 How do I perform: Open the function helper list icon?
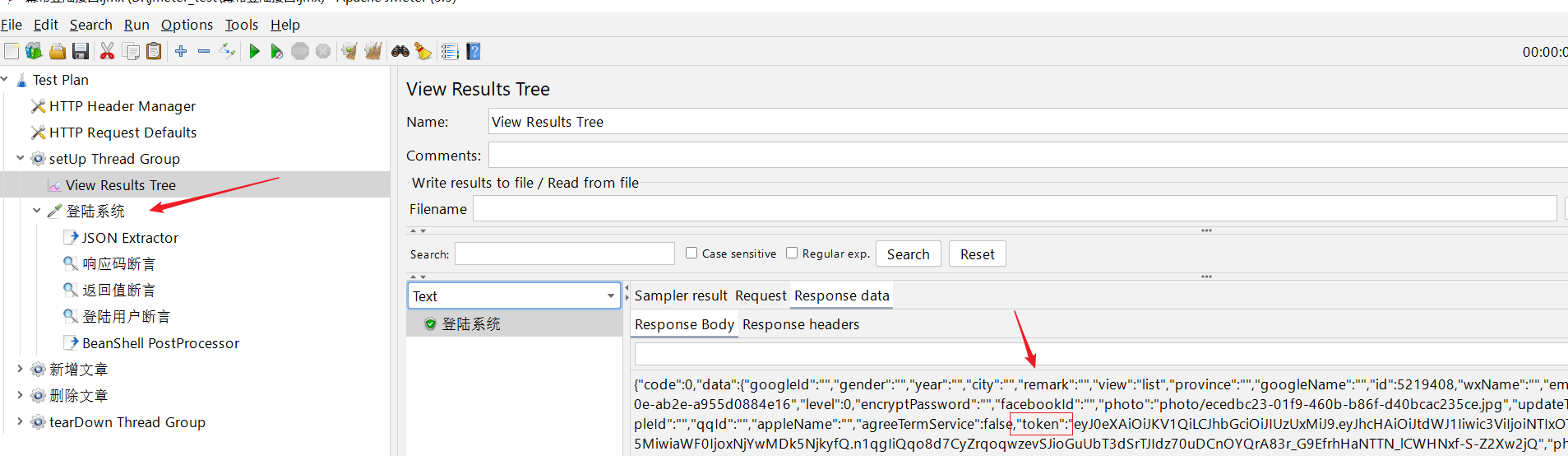[450, 52]
